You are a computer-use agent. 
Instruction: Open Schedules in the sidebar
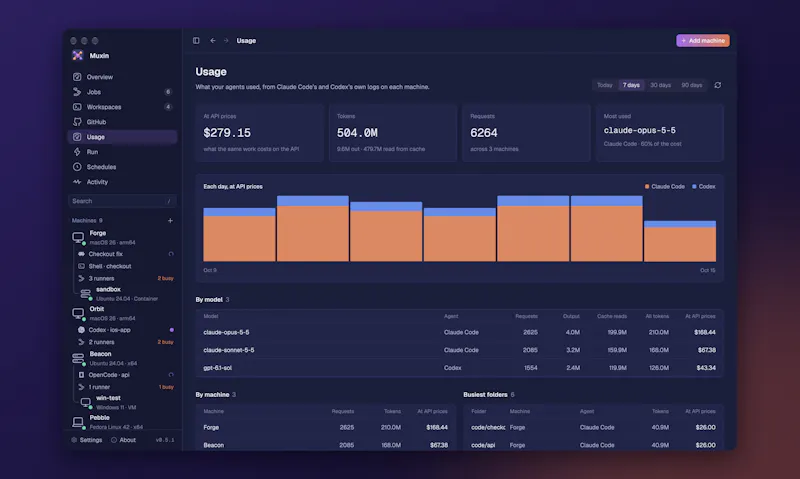(122, 167)
